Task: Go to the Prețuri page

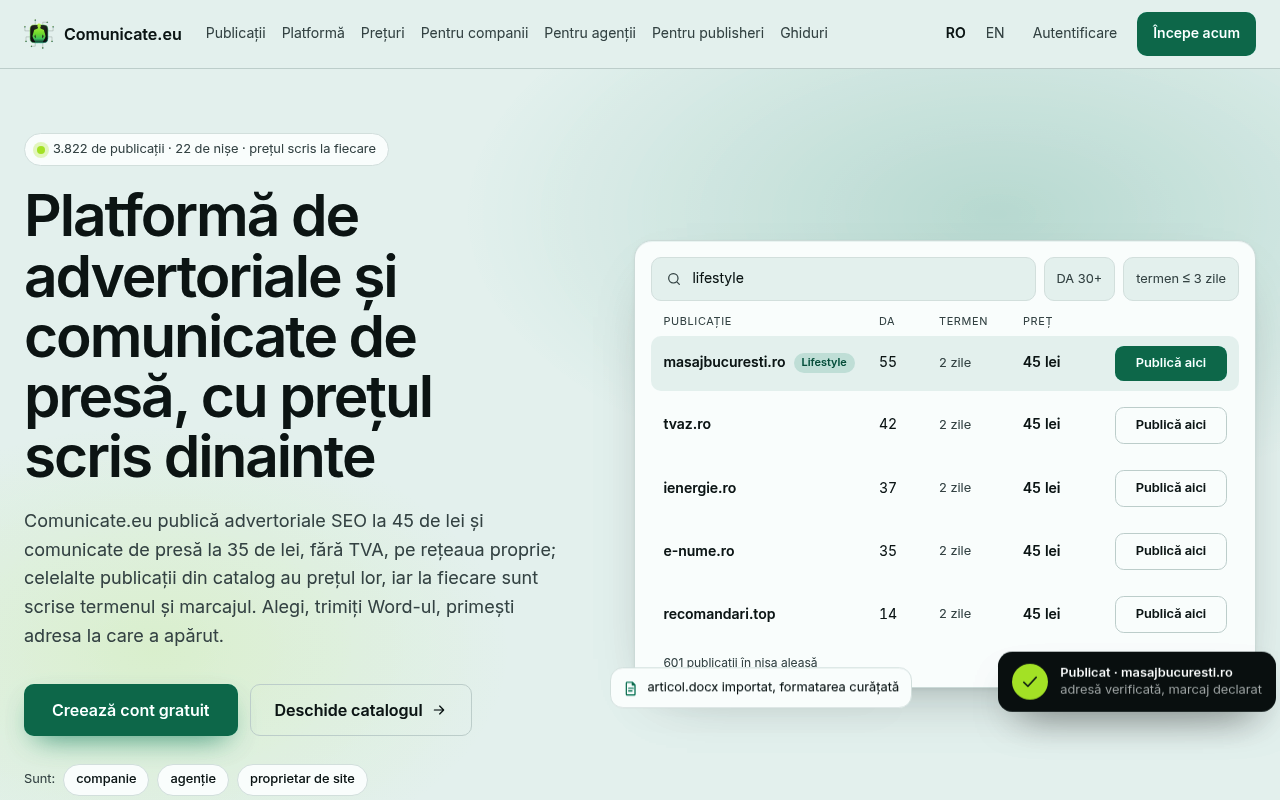Action: [383, 33]
